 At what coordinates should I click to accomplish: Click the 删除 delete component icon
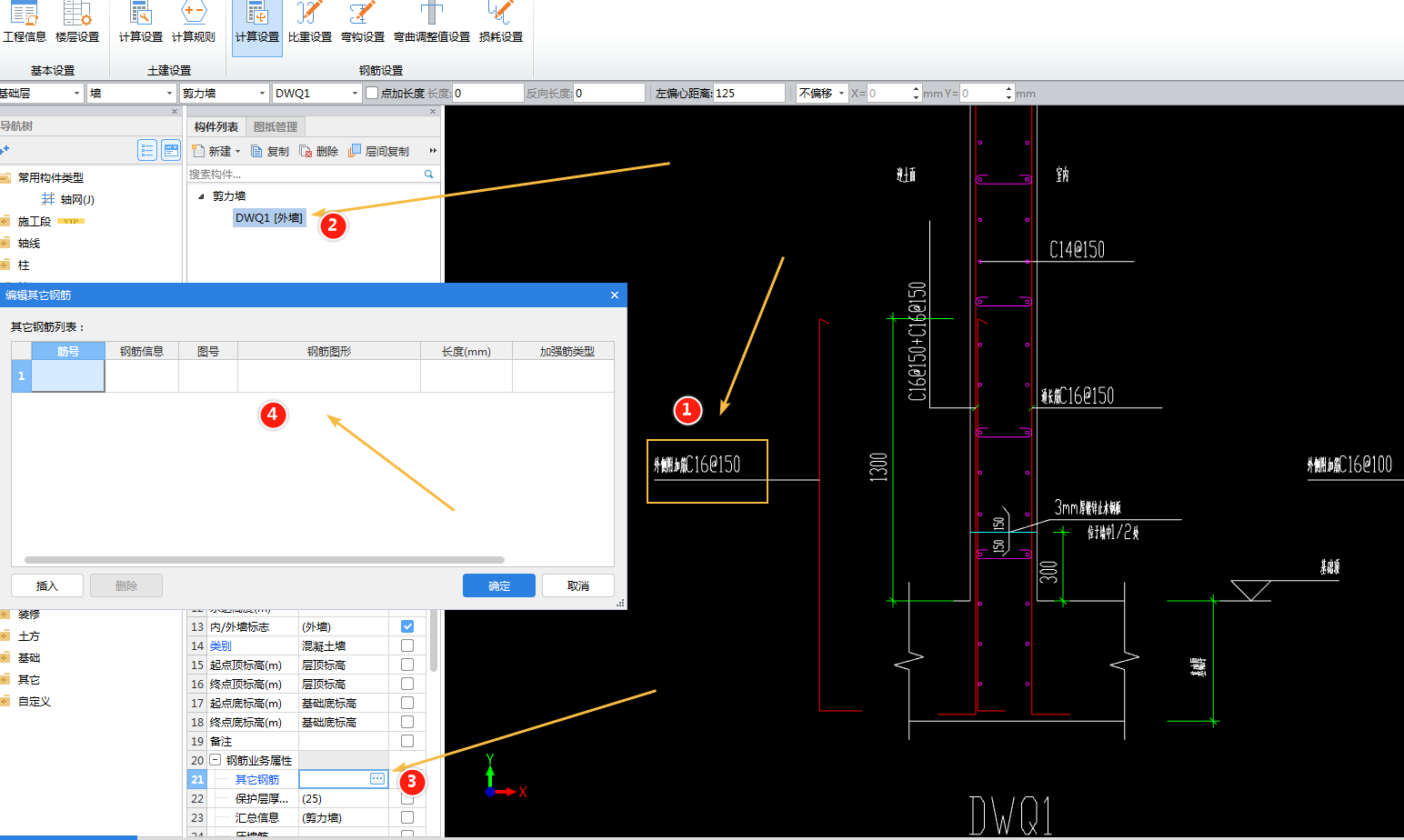(306, 151)
